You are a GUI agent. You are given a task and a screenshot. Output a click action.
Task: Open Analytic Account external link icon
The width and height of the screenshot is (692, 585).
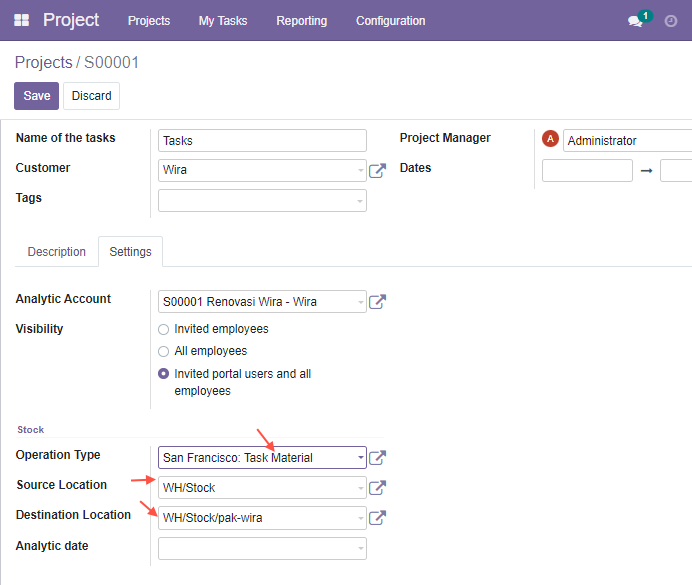[x=377, y=302]
